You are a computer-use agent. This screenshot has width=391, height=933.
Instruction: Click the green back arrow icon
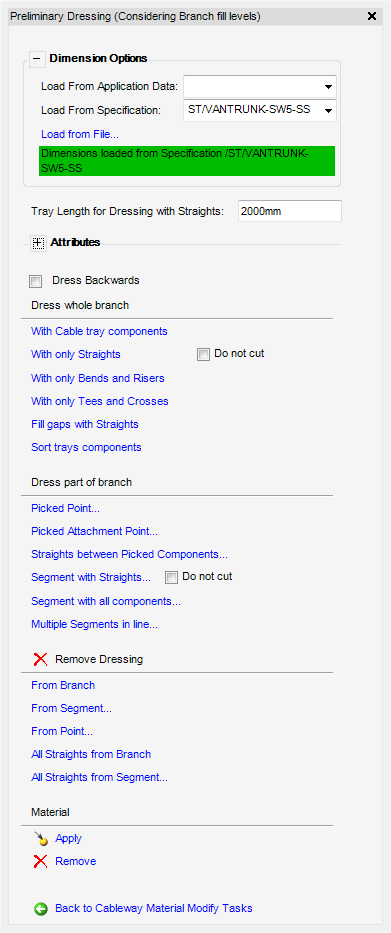point(40,909)
